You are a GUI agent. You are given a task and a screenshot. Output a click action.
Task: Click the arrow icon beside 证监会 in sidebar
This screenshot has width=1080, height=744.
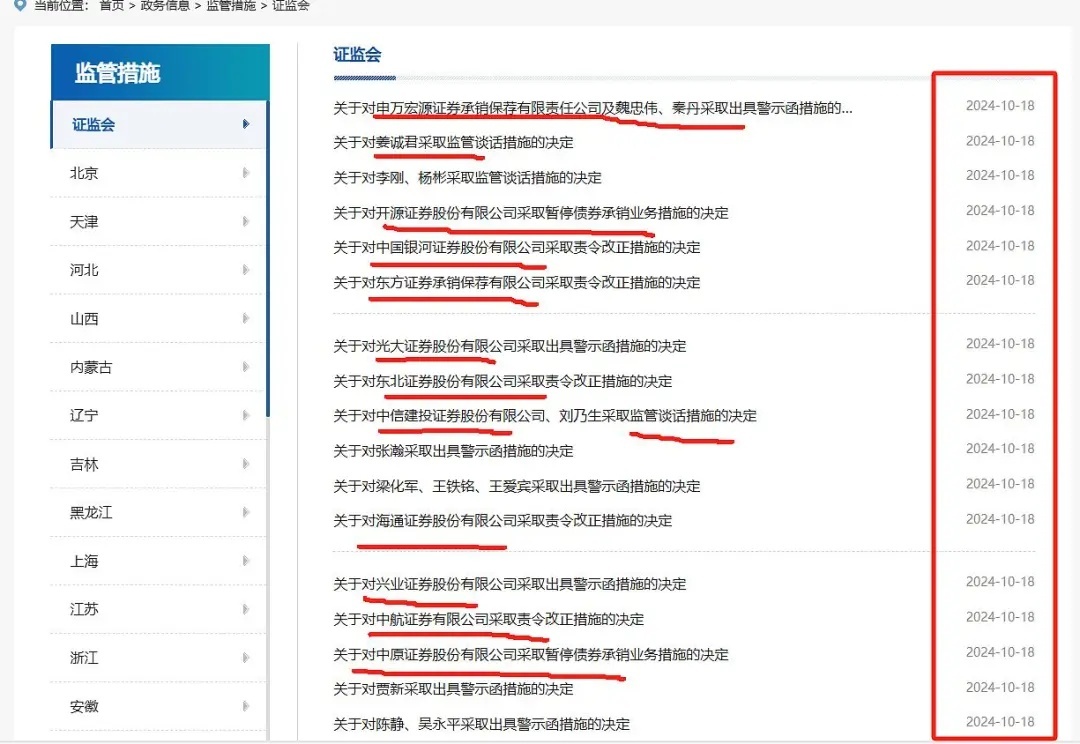pos(246,125)
